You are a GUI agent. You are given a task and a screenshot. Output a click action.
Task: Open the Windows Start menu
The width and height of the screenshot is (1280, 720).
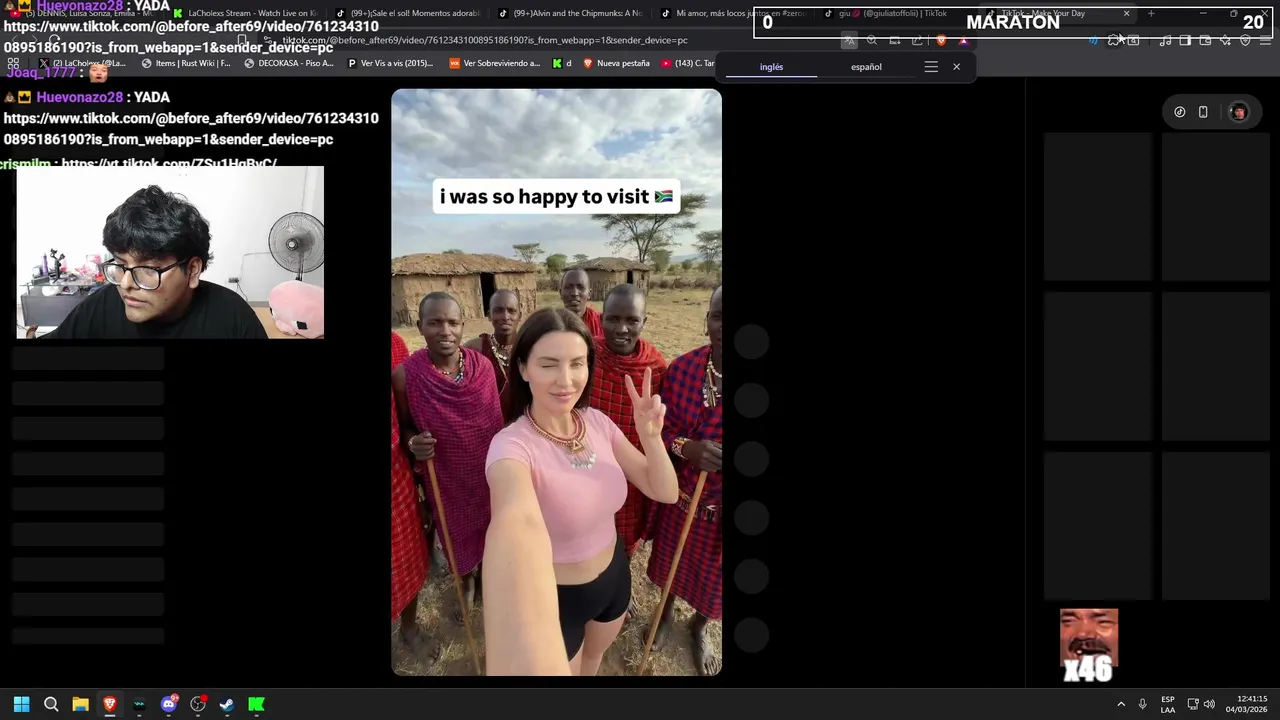[x=22, y=704]
